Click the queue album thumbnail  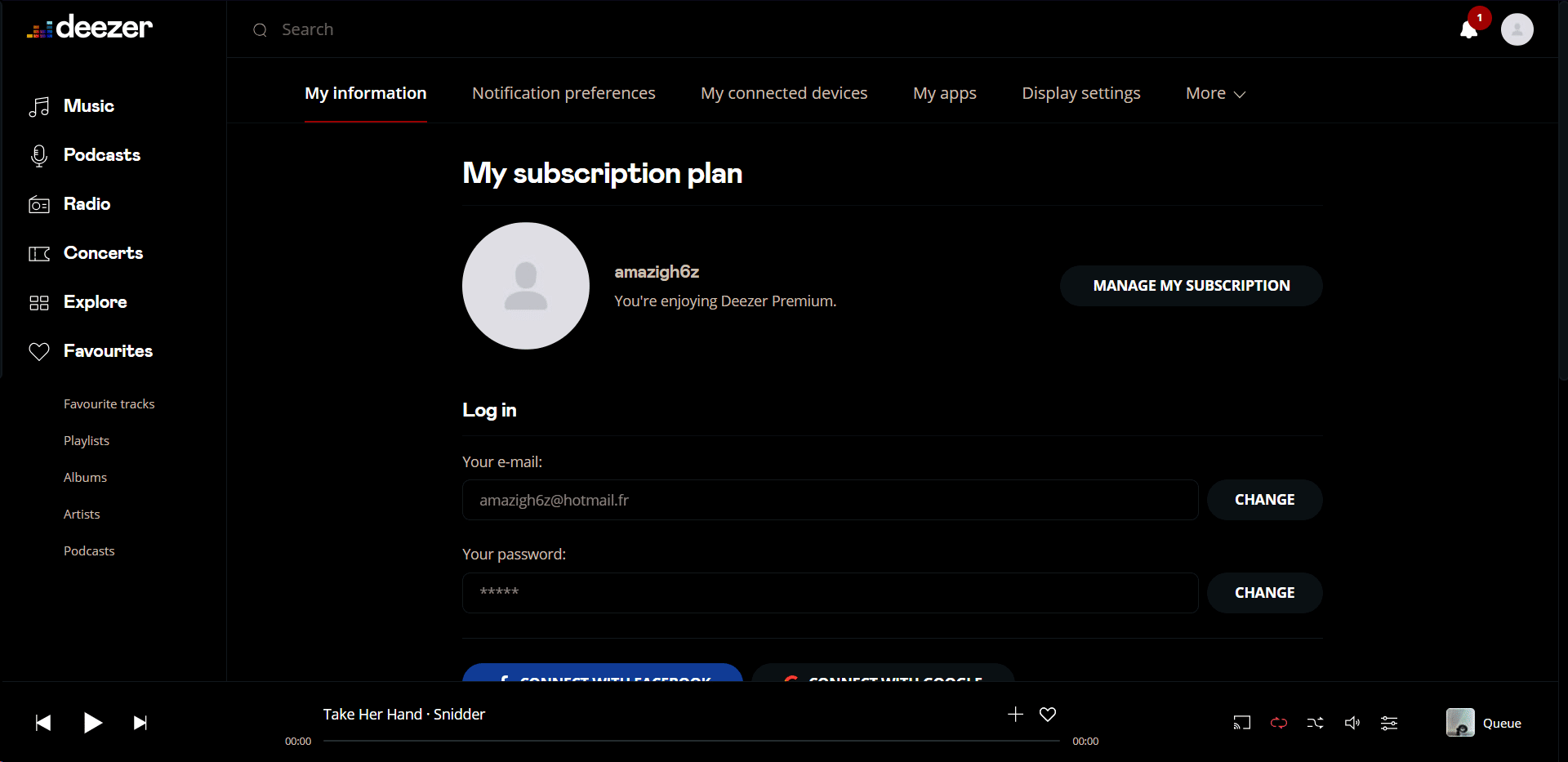(x=1460, y=723)
